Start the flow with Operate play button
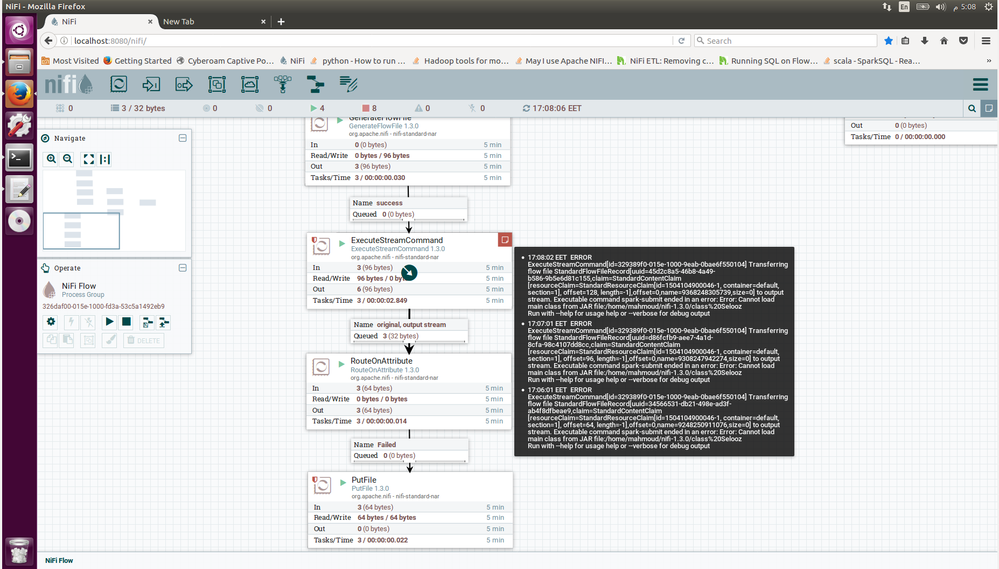Screen dimensions: 999x569 point(109,321)
